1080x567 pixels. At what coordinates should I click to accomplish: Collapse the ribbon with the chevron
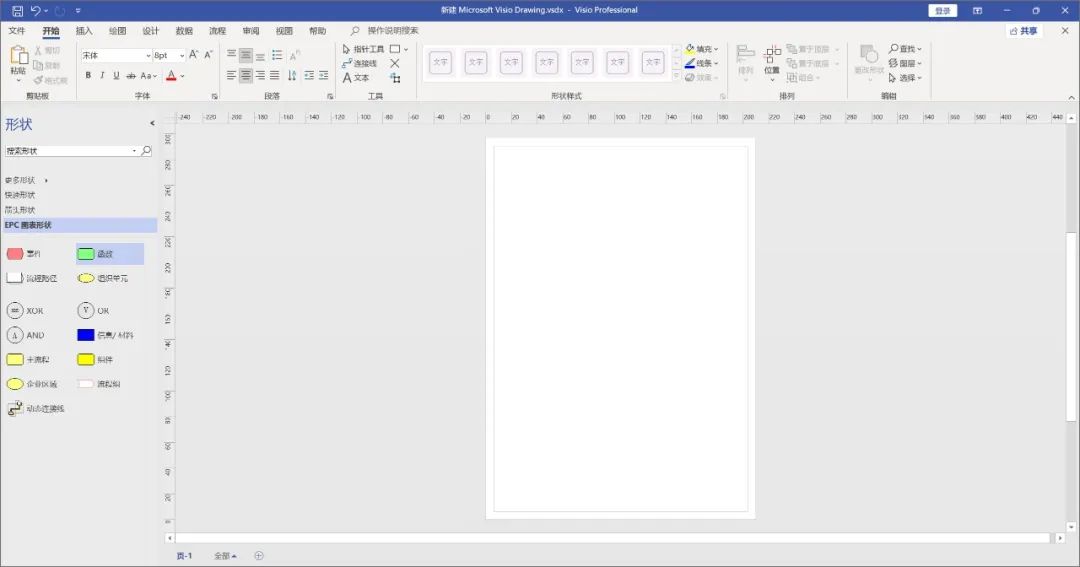1071,98
